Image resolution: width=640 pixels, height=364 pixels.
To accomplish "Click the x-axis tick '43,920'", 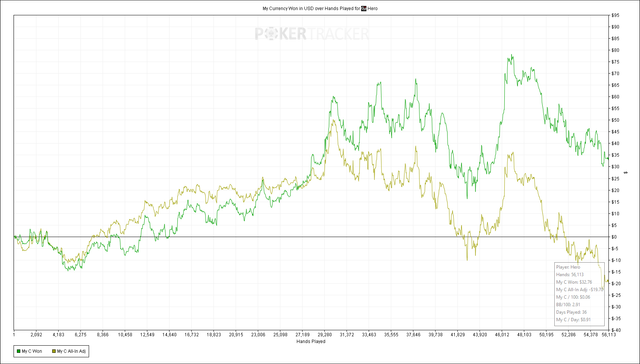I will [x=480, y=335].
